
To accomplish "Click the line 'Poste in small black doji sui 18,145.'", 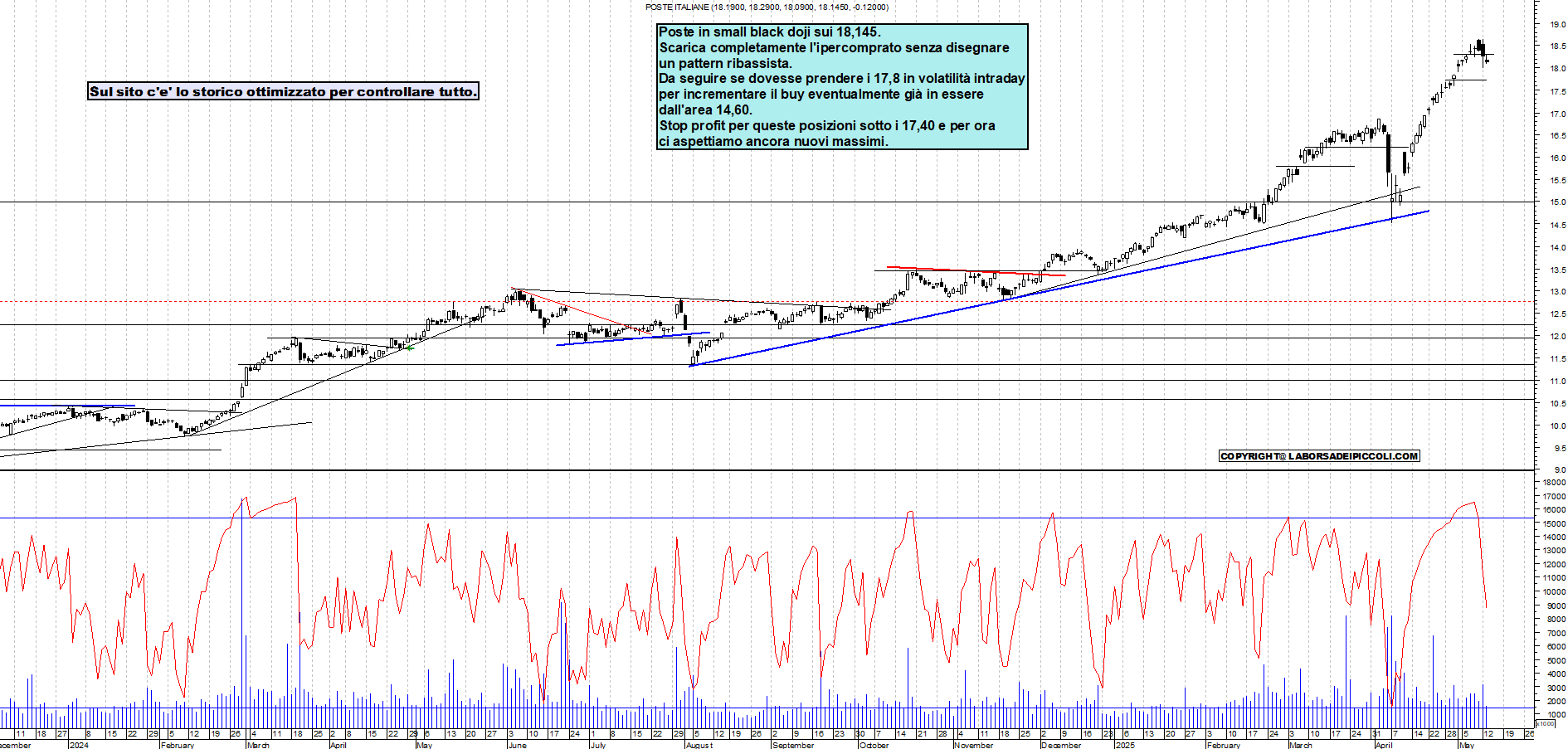I will coord(769,32).
